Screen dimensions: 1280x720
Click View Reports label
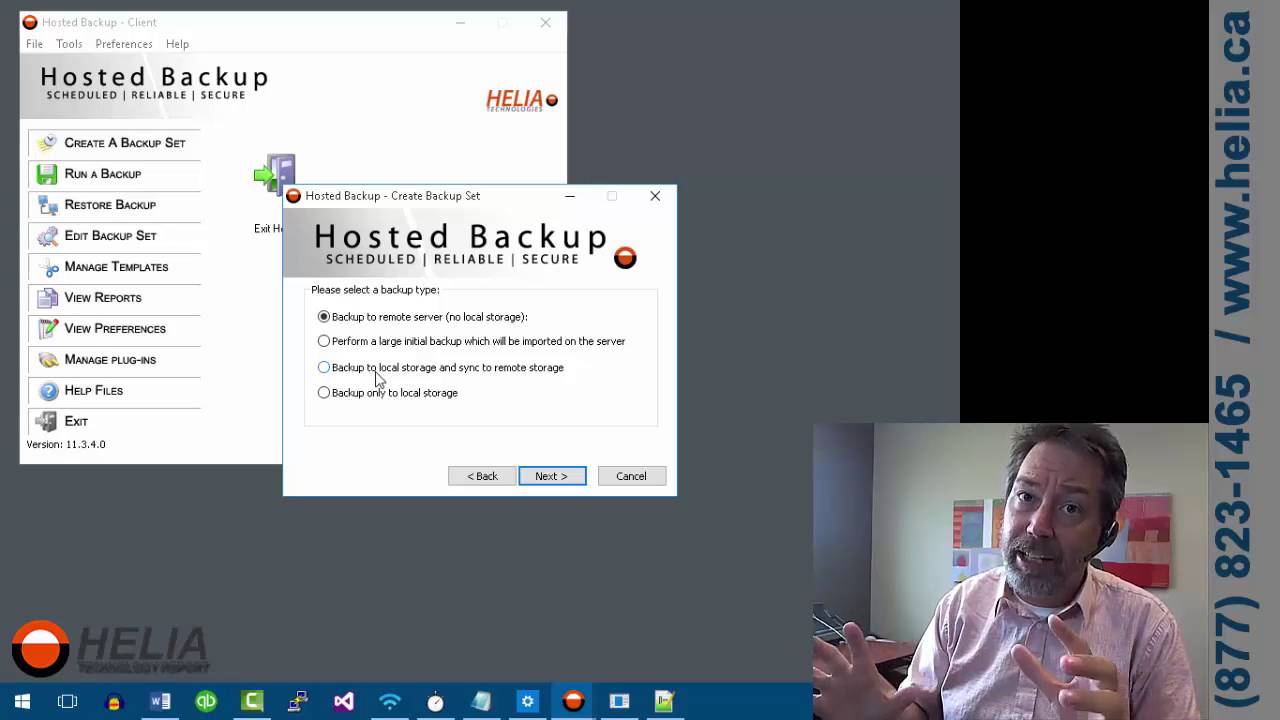point(103,298)
